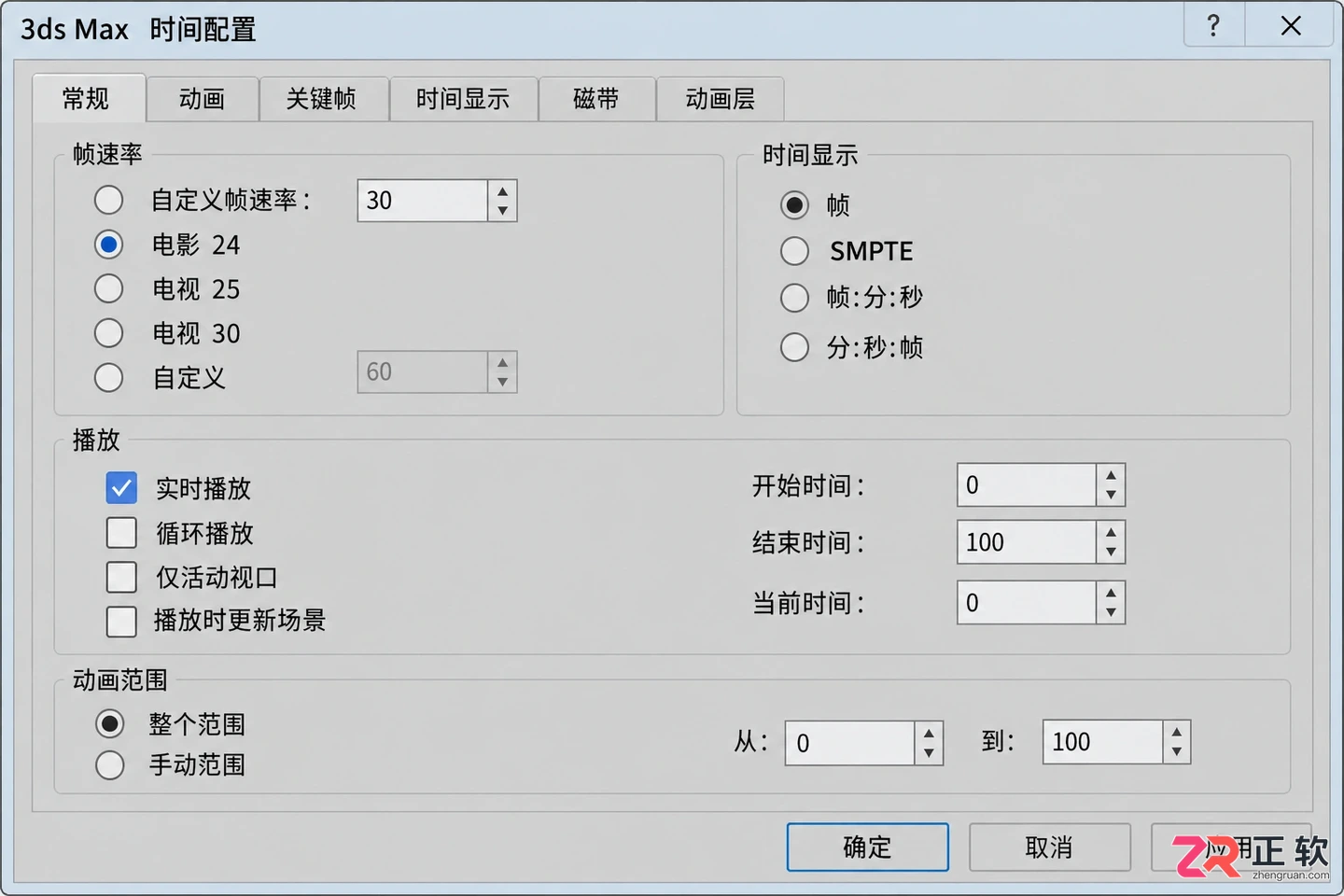Viewport: 1344px width, 896px height.
Task: Focus the 当前时间 input field
Action: point(1027,603)
